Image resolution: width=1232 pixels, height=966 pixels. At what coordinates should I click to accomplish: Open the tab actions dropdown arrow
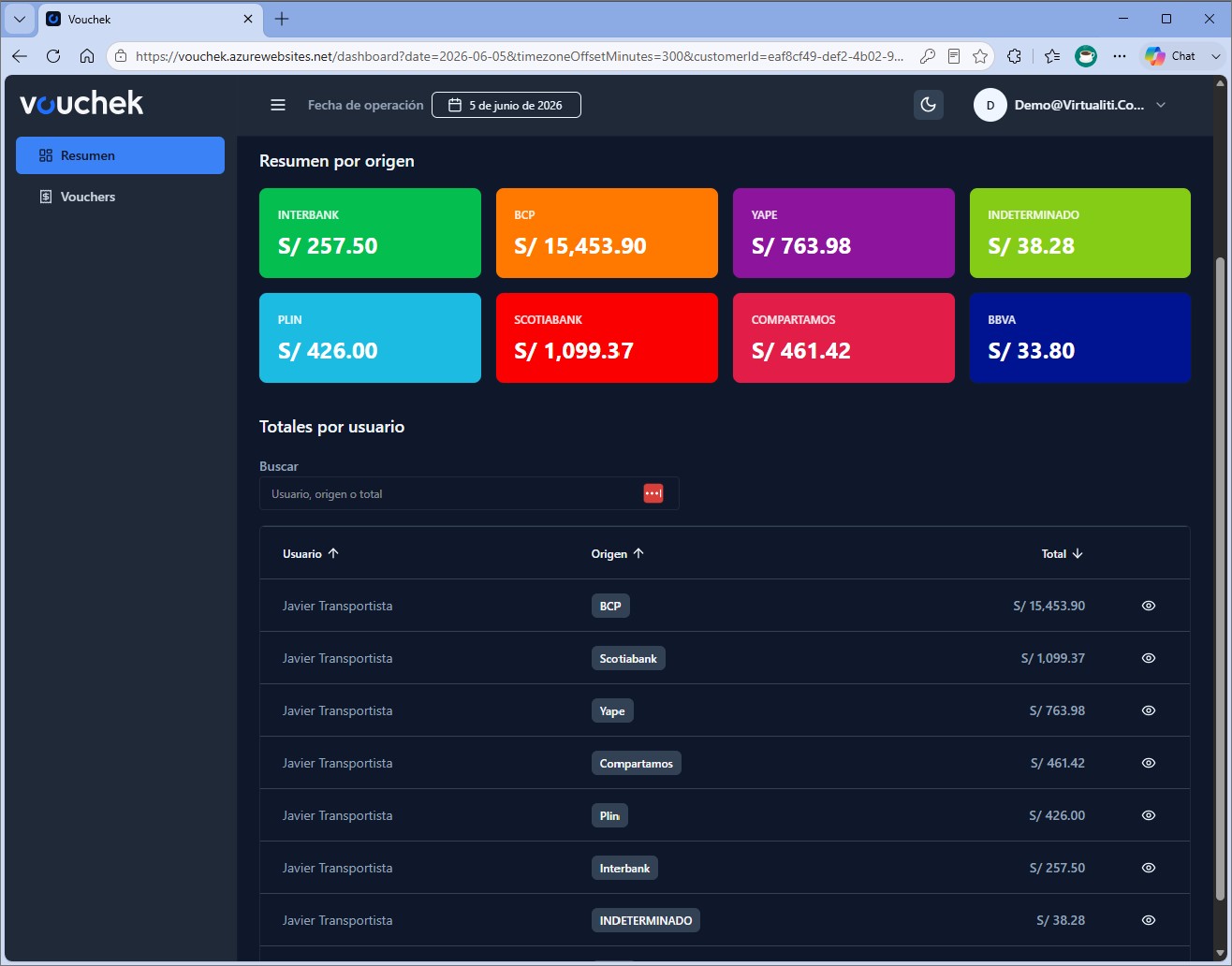19,19
